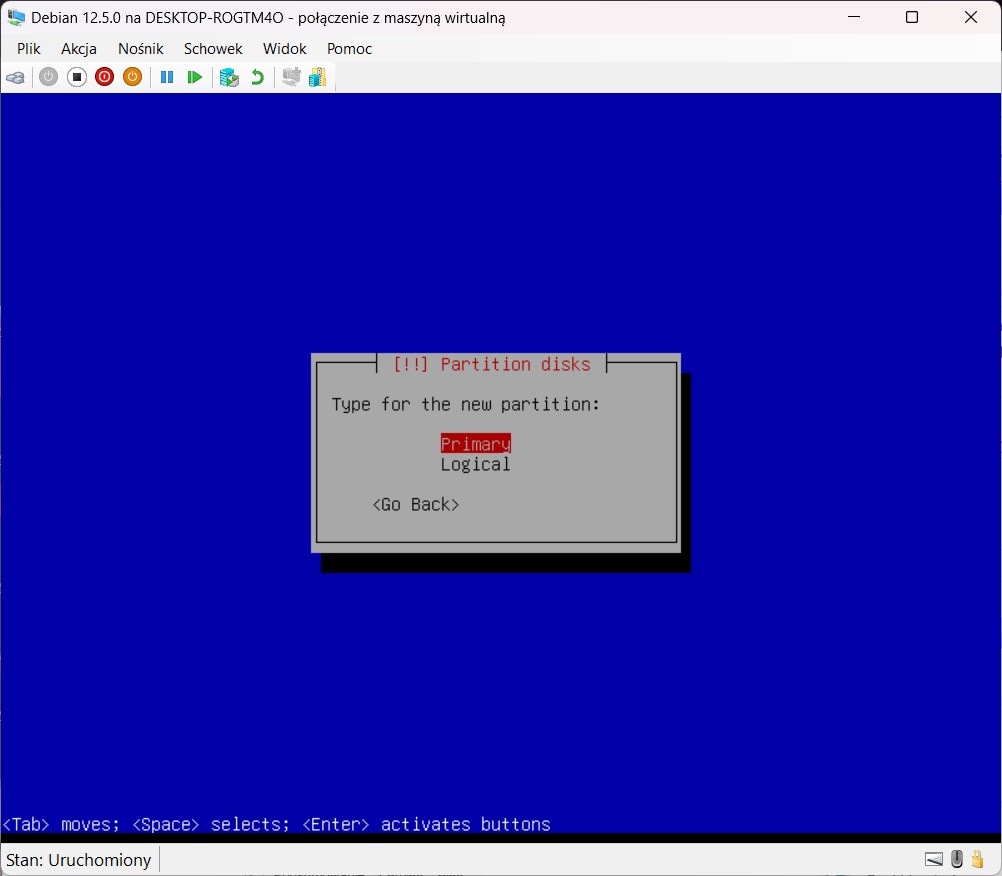Click the last blue-yellow toolbar icon
Viewport: 1002px width, 876px height.
318,77
